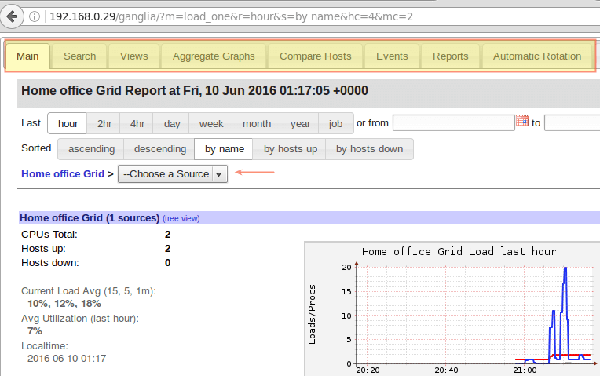Sort by descending order

[x=160, y=149]
